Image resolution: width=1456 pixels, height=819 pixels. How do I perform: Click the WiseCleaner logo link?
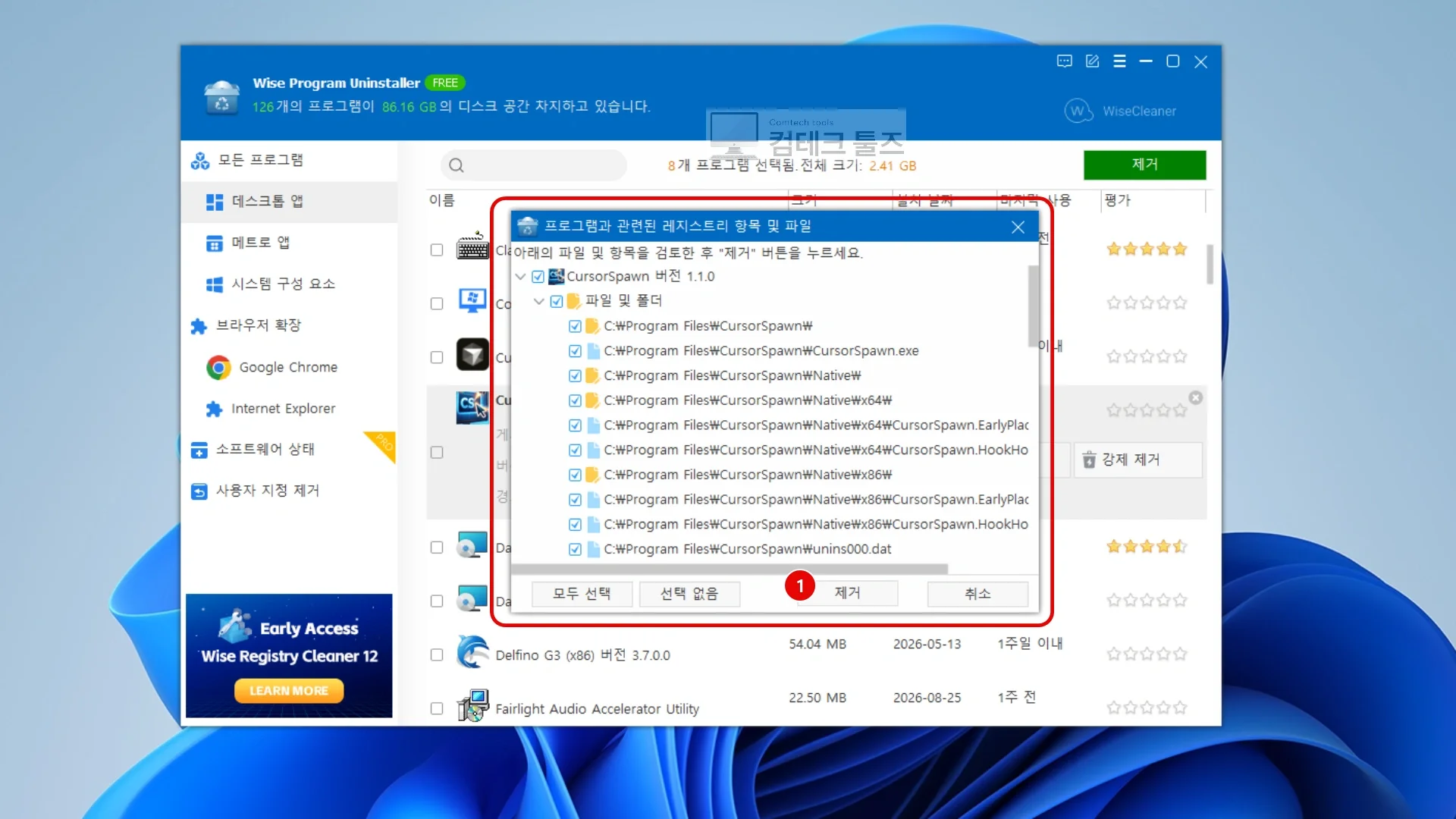(1120, 111)
